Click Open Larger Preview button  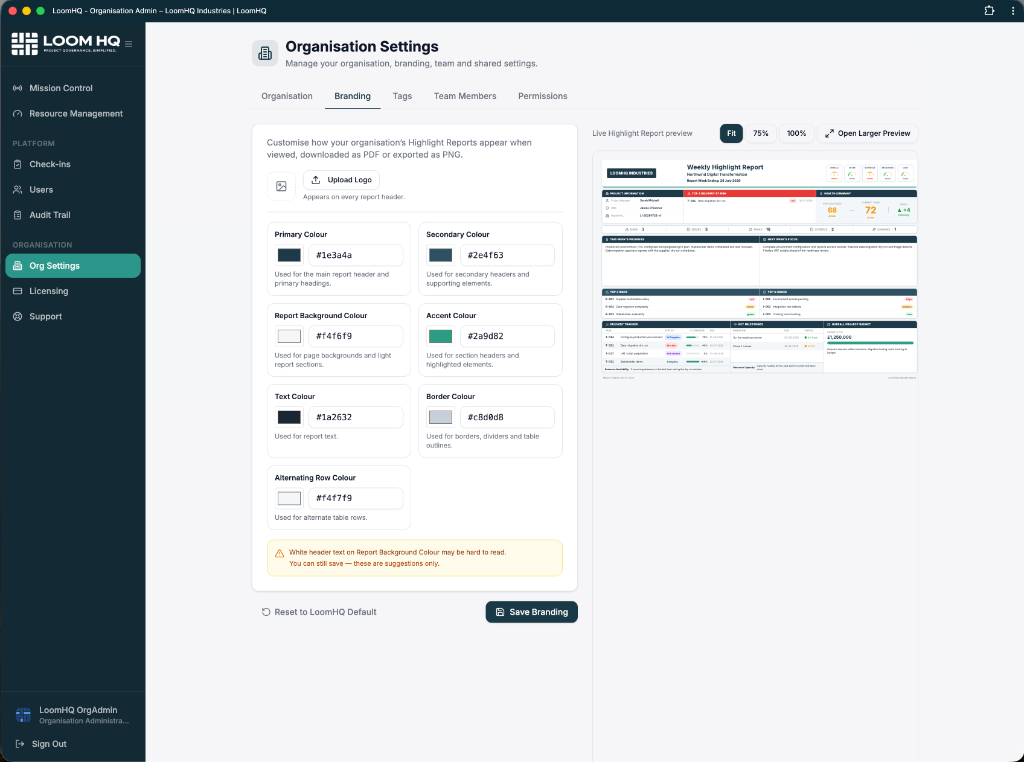tap(867, 133)
